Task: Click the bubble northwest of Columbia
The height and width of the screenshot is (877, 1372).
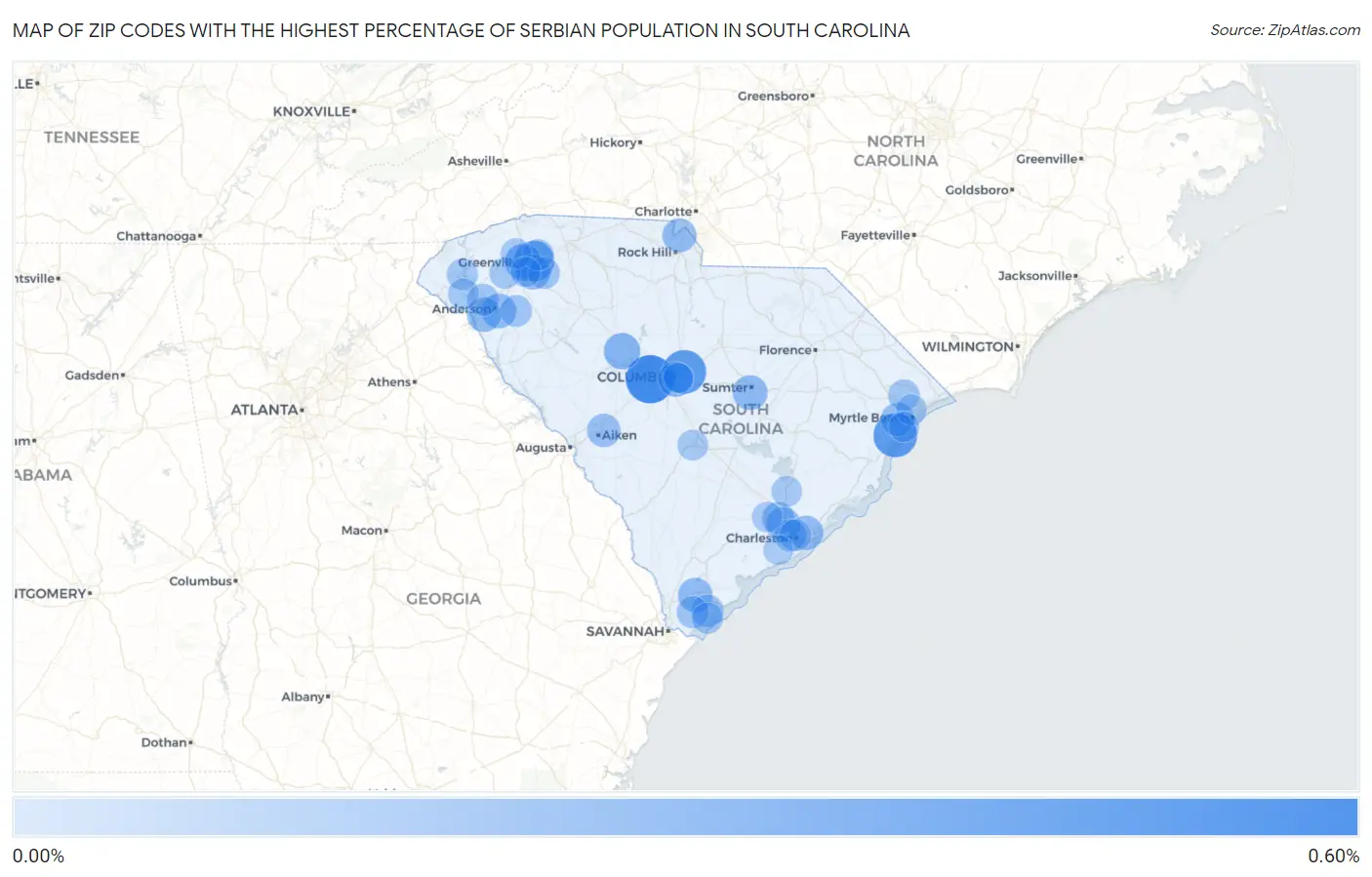Action: tap(622, 351)
